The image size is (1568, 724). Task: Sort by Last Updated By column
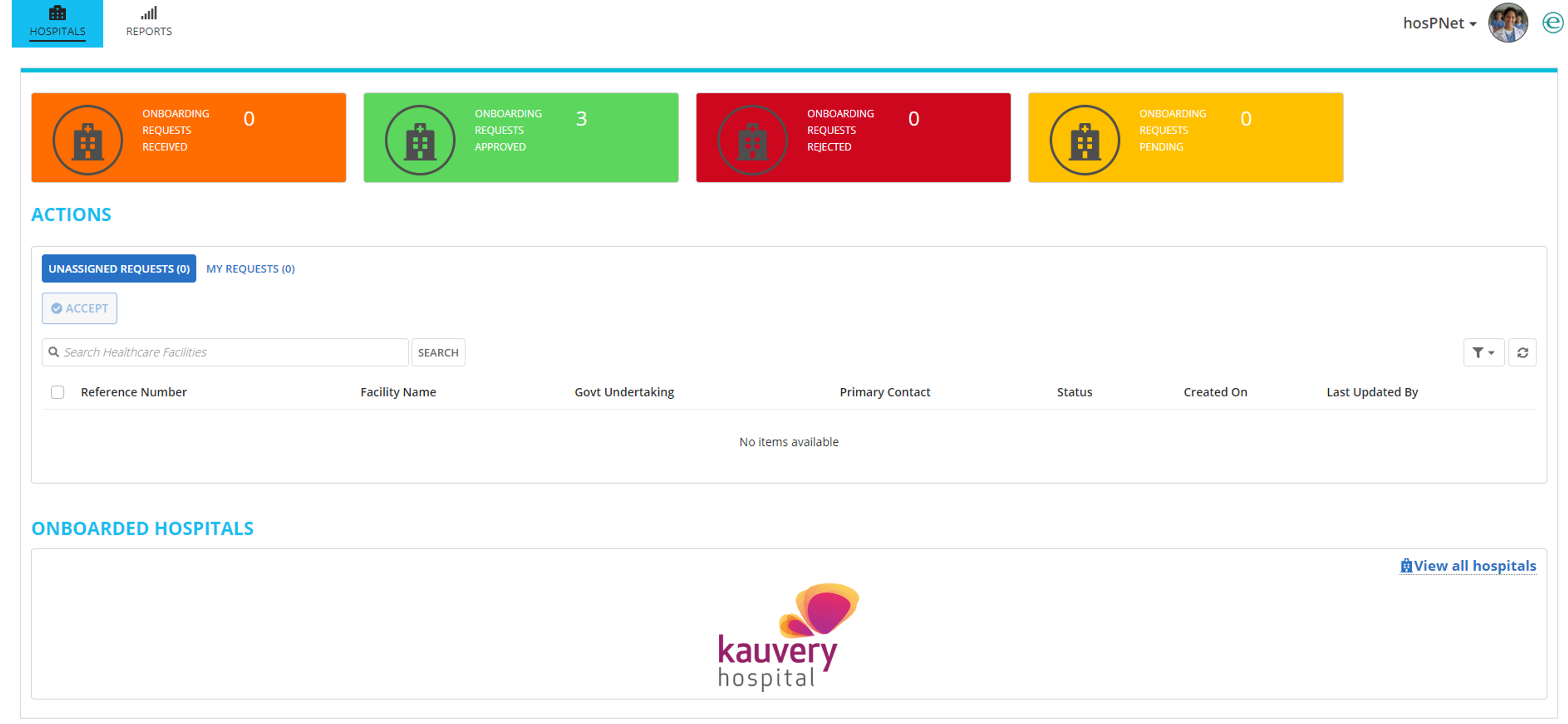[x=1372, y=392]
